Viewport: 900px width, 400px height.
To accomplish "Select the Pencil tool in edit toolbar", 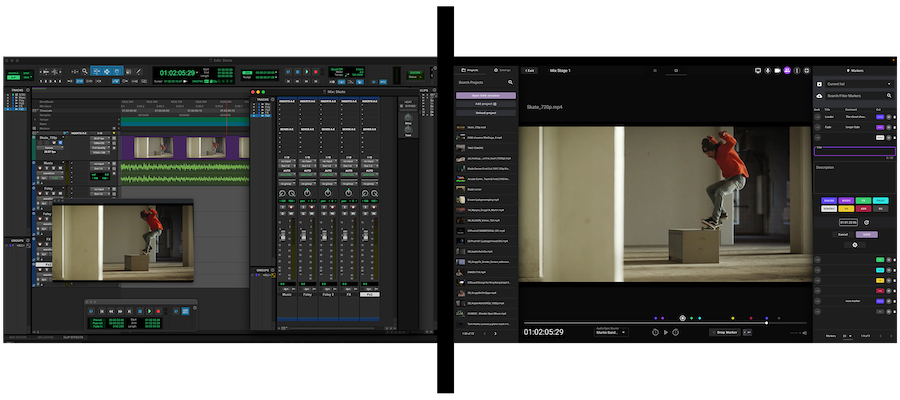I will click(x=138, y=72).
